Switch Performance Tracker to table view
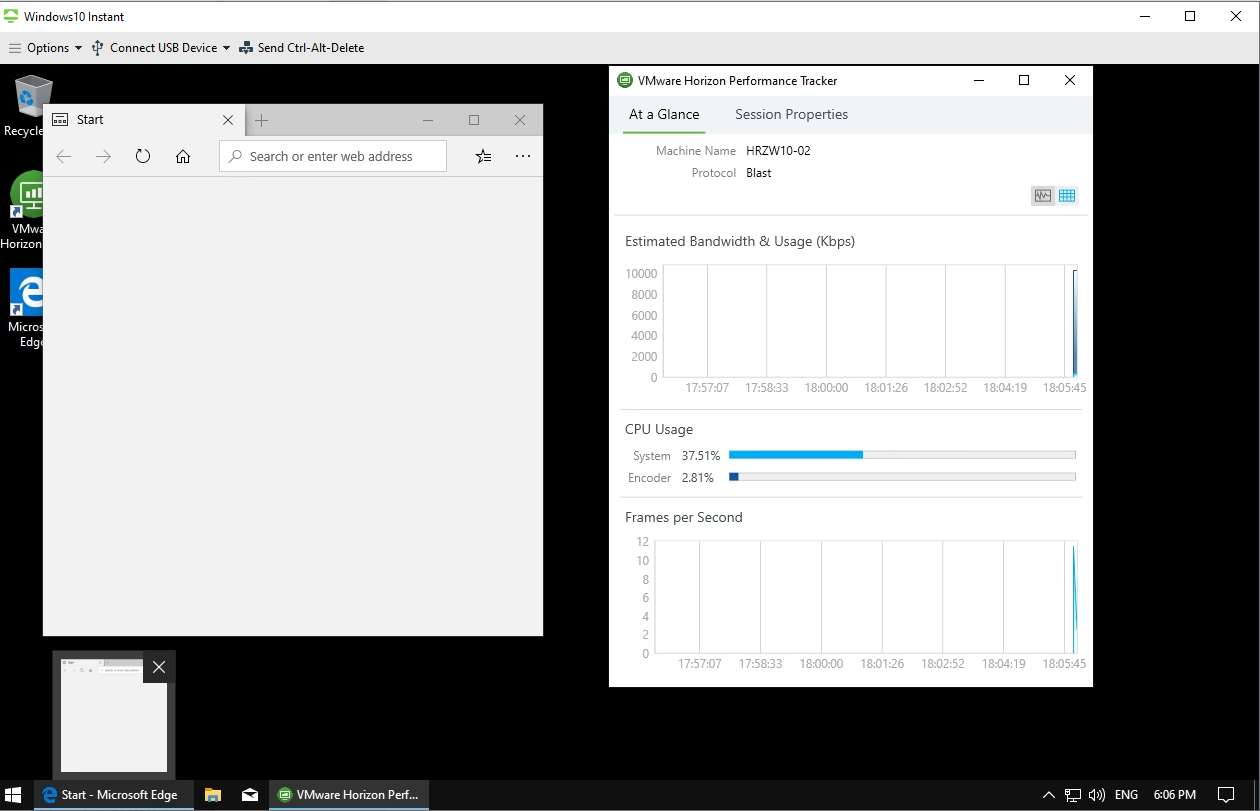 tap(1067, 196)
